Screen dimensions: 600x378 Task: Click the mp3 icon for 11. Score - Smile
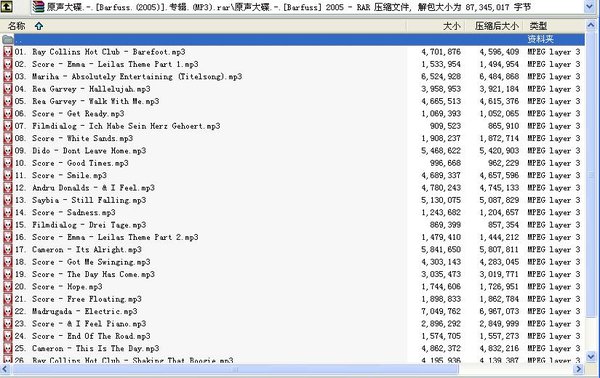8,175
